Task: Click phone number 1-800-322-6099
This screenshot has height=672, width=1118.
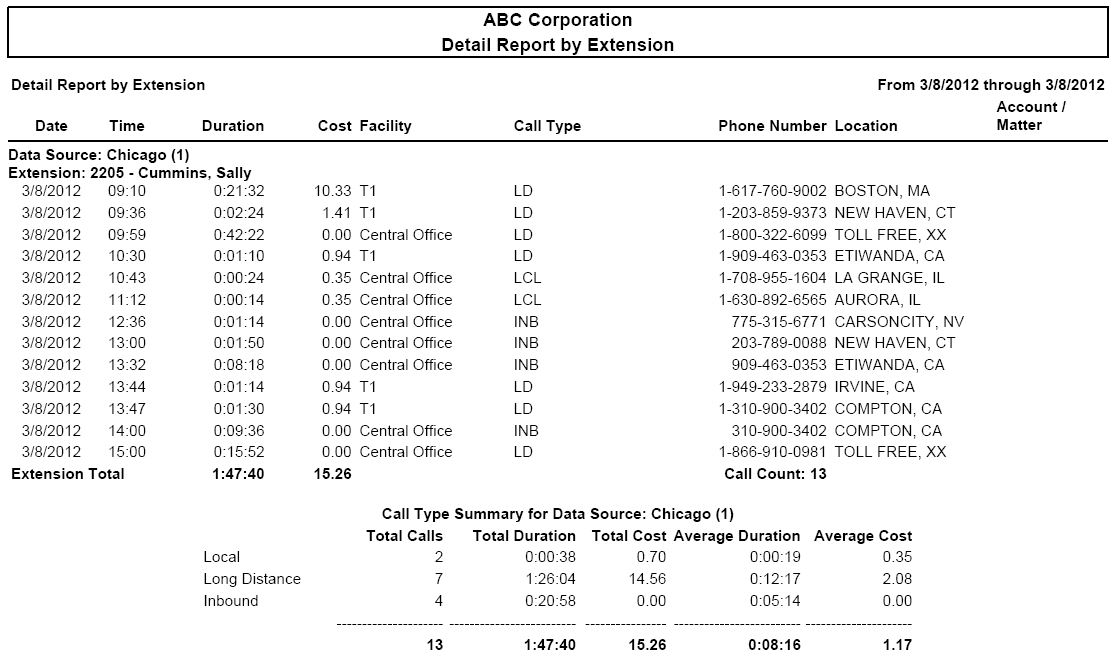Action: [x=772, y=235]
